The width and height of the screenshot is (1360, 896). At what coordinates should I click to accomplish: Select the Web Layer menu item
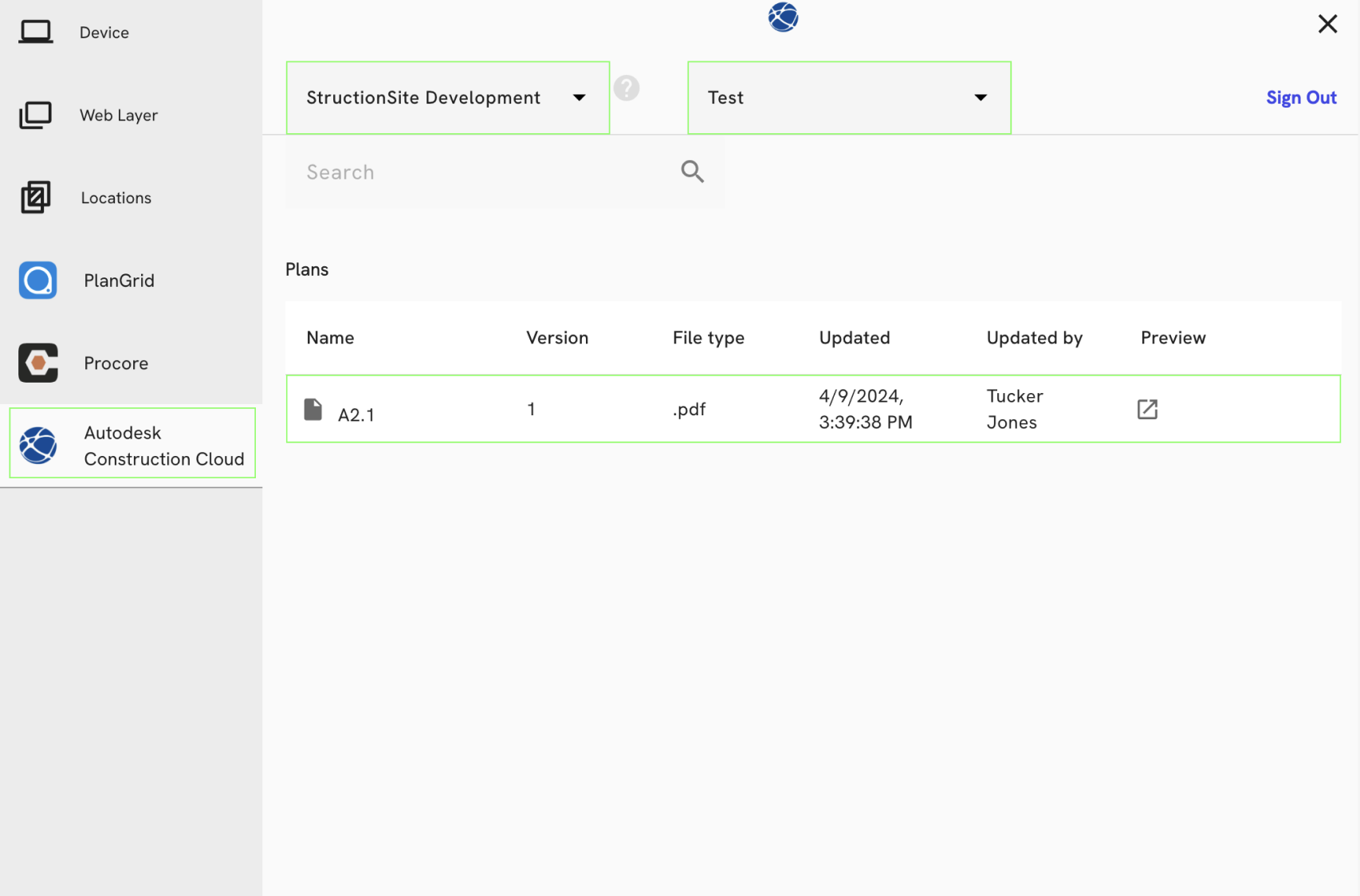point(119,115)
